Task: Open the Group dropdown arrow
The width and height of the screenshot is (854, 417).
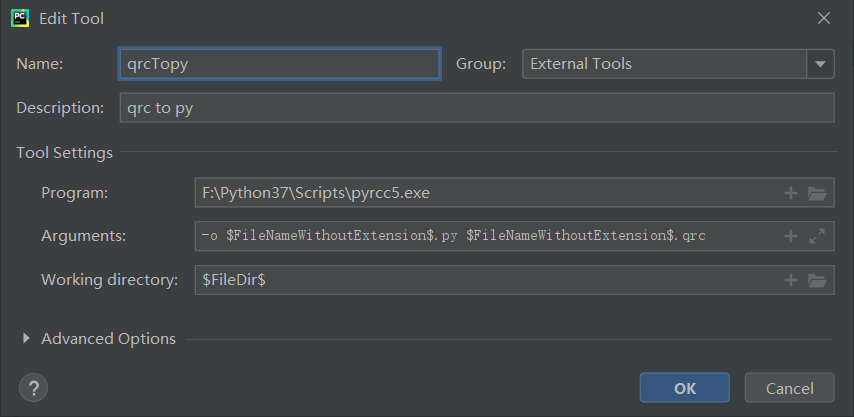Action: click(x=820, y=64)
